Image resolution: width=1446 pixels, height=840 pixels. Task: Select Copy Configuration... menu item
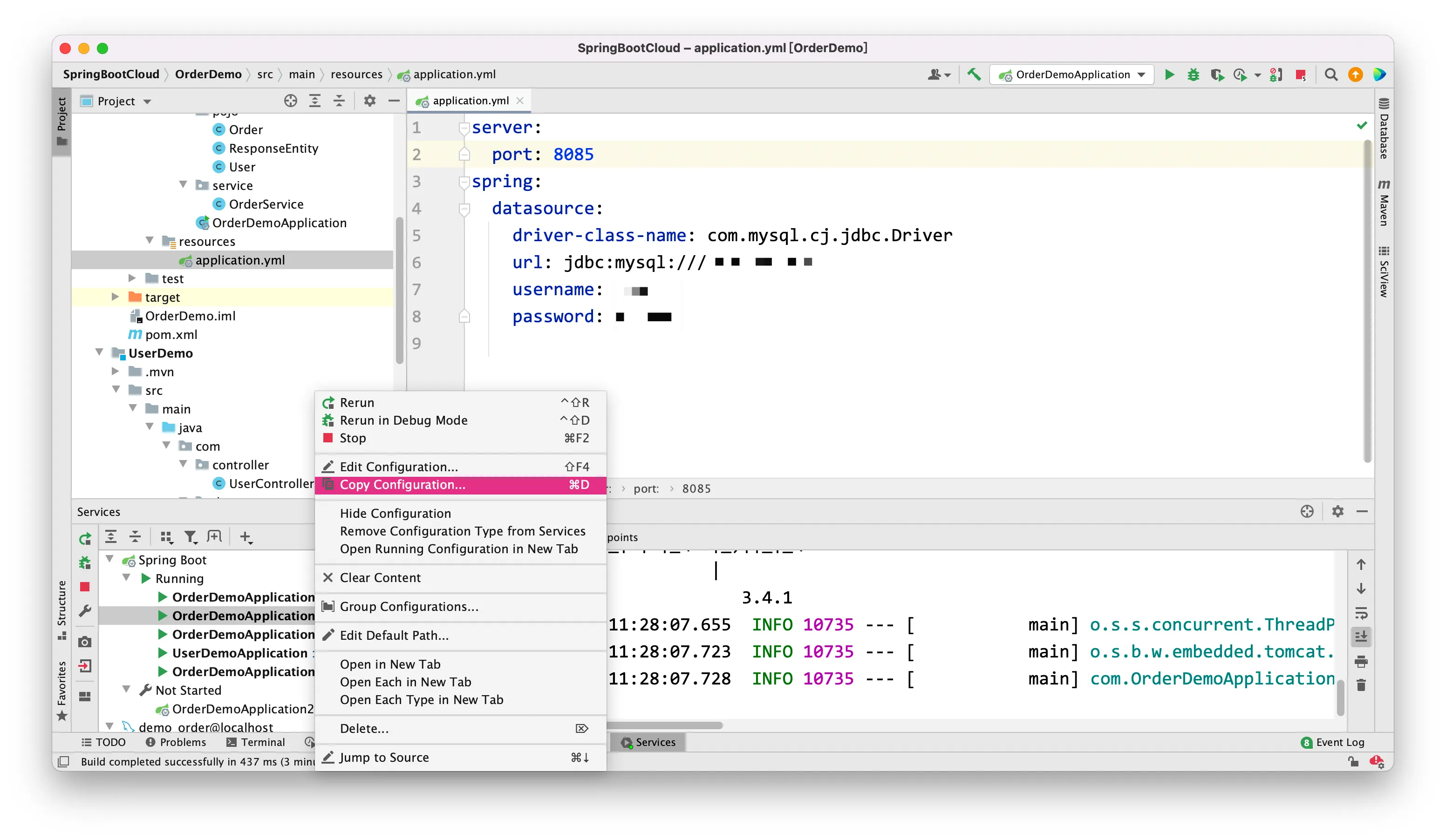tap(460, 485)
